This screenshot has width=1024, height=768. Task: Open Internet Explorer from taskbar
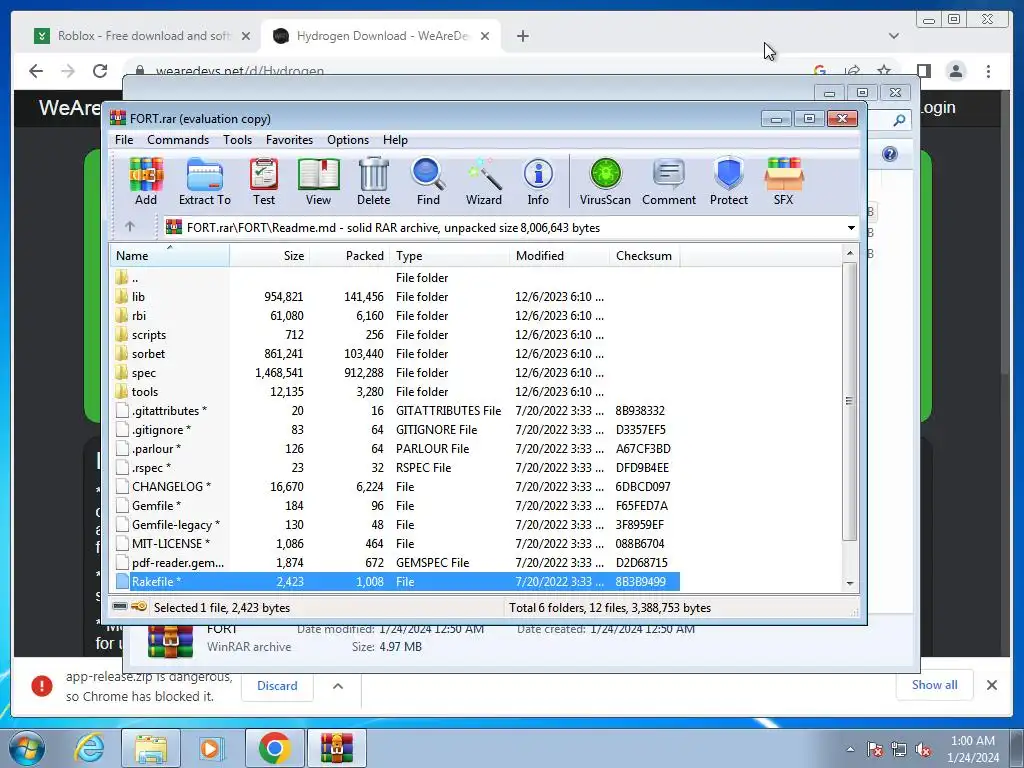pyautogui.click(x=89, y=748)
